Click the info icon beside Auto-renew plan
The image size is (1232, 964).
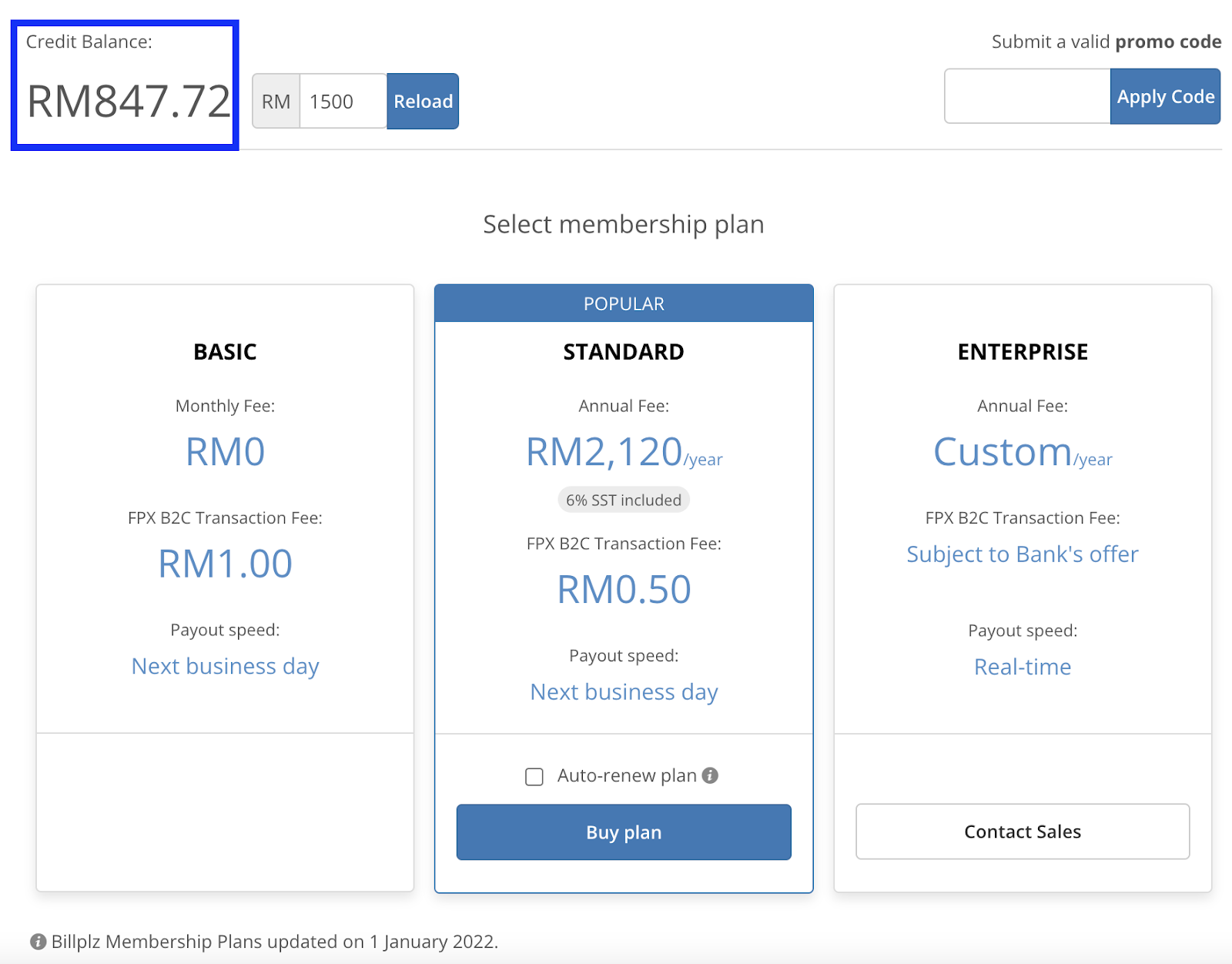[710, 775]
